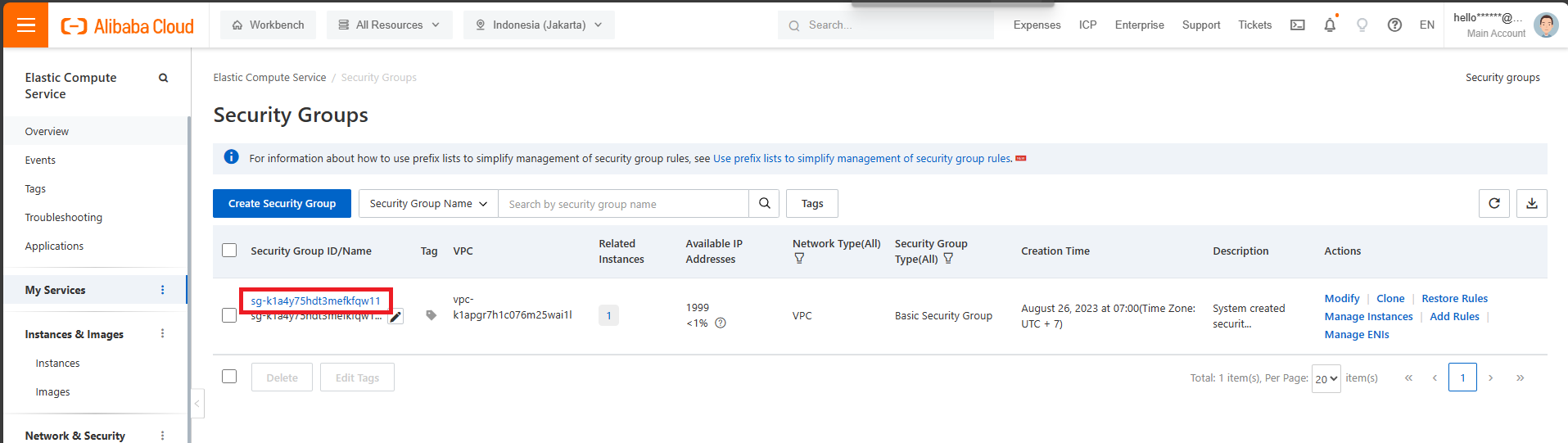Open the Enterprise menu

point(1139,25)
